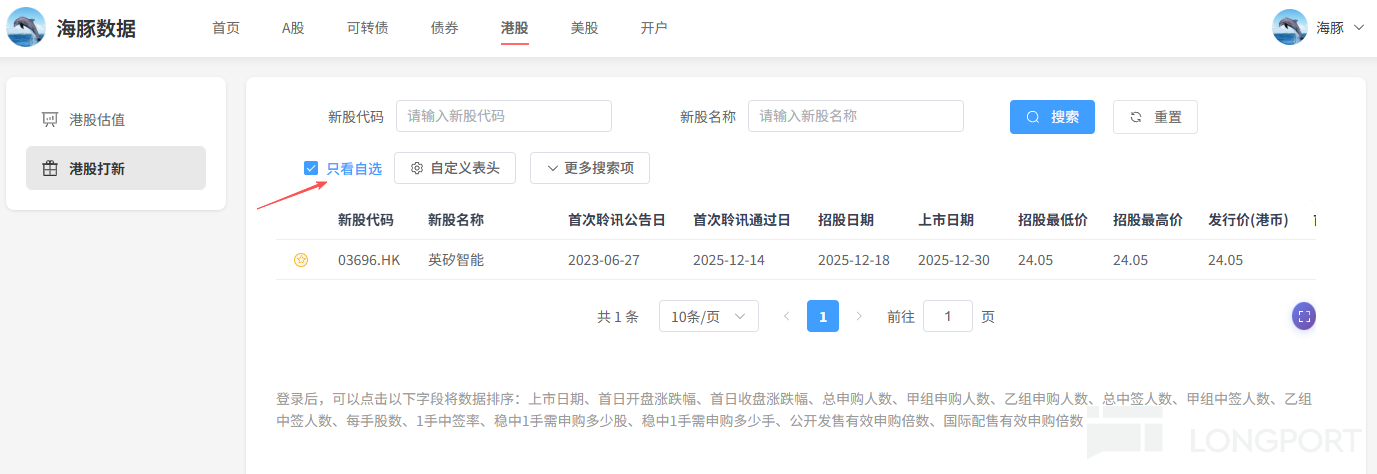Viewport: 1377px width, 474px height.
Task: Click the 发行价(港币) column header
Action: [x=1248, y=220]
